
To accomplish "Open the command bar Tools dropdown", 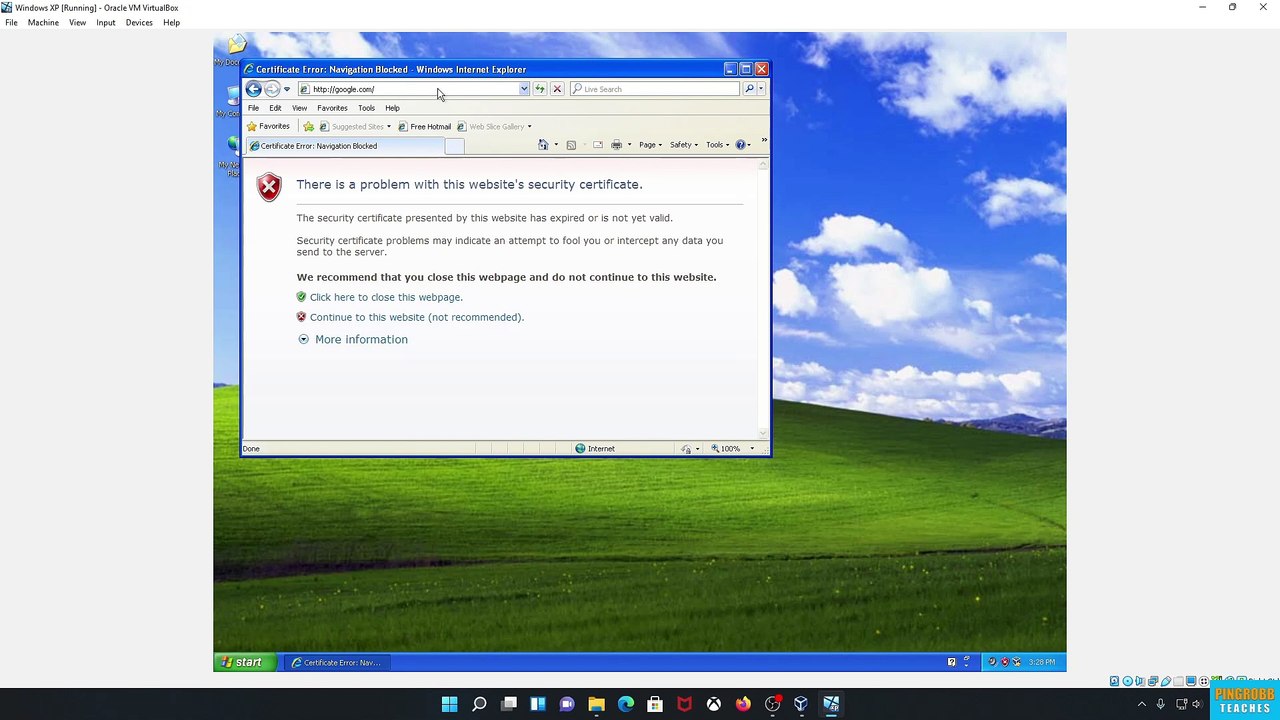I will click(717, 145).
